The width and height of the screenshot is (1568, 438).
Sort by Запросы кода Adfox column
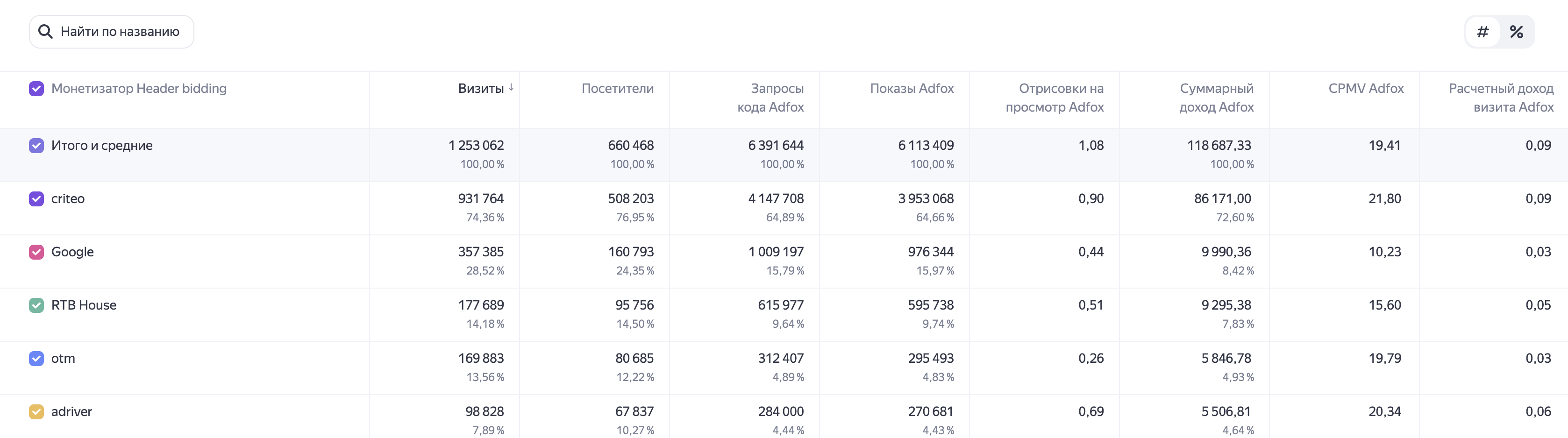point(770,97)
